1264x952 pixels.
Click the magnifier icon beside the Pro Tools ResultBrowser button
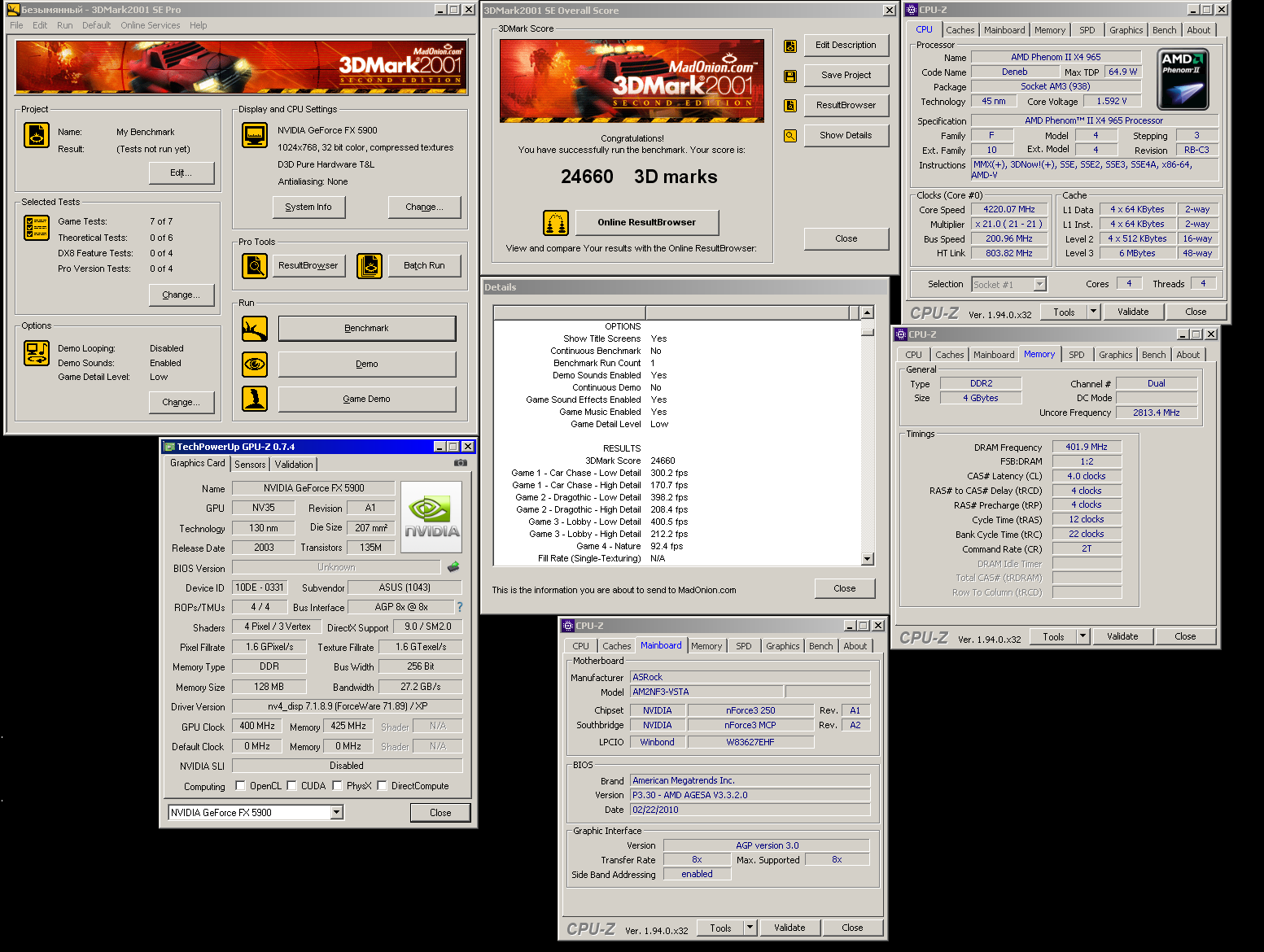click(x=255, y=265)
